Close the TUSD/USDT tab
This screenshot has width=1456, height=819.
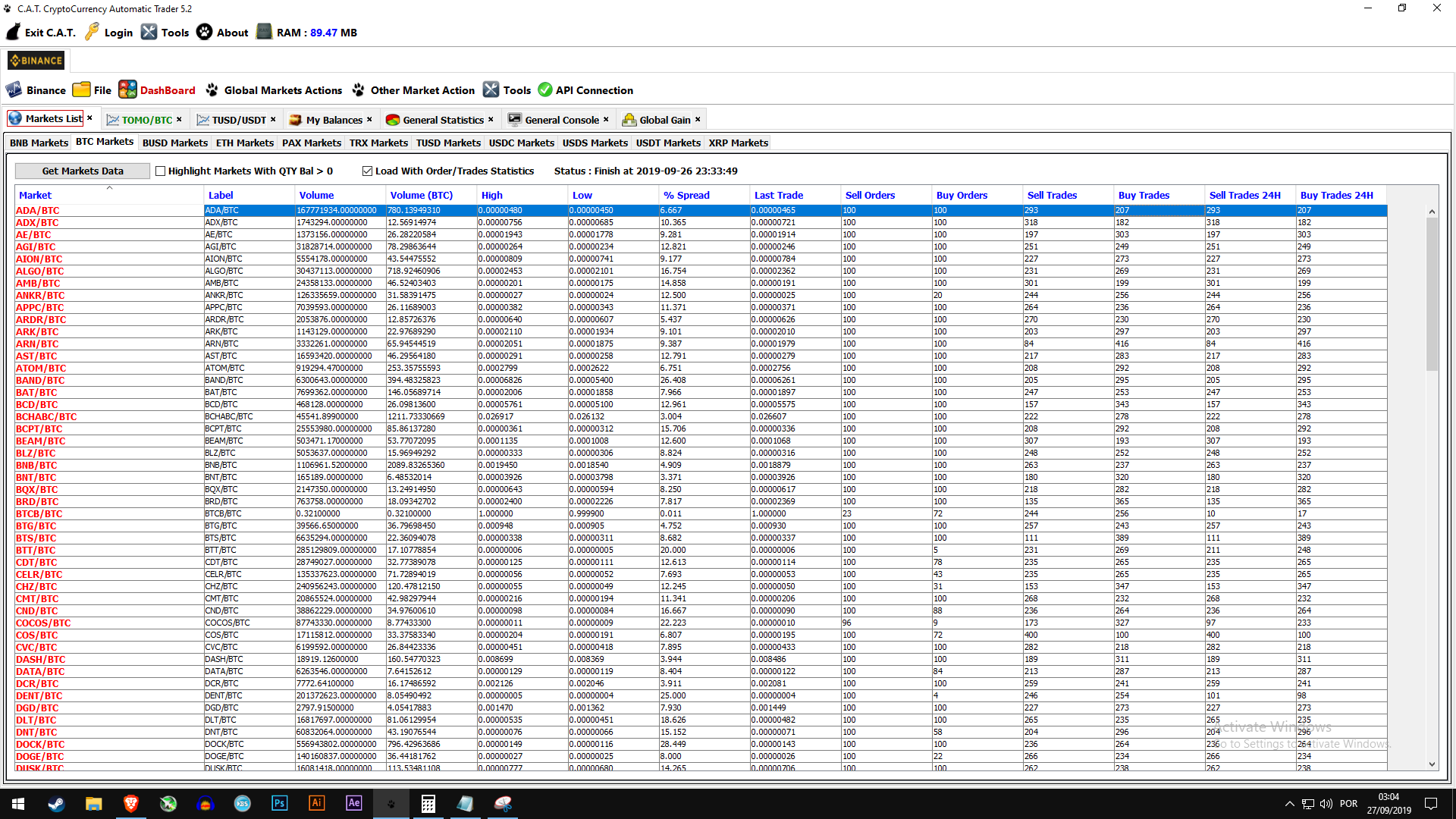click(273, 119)
